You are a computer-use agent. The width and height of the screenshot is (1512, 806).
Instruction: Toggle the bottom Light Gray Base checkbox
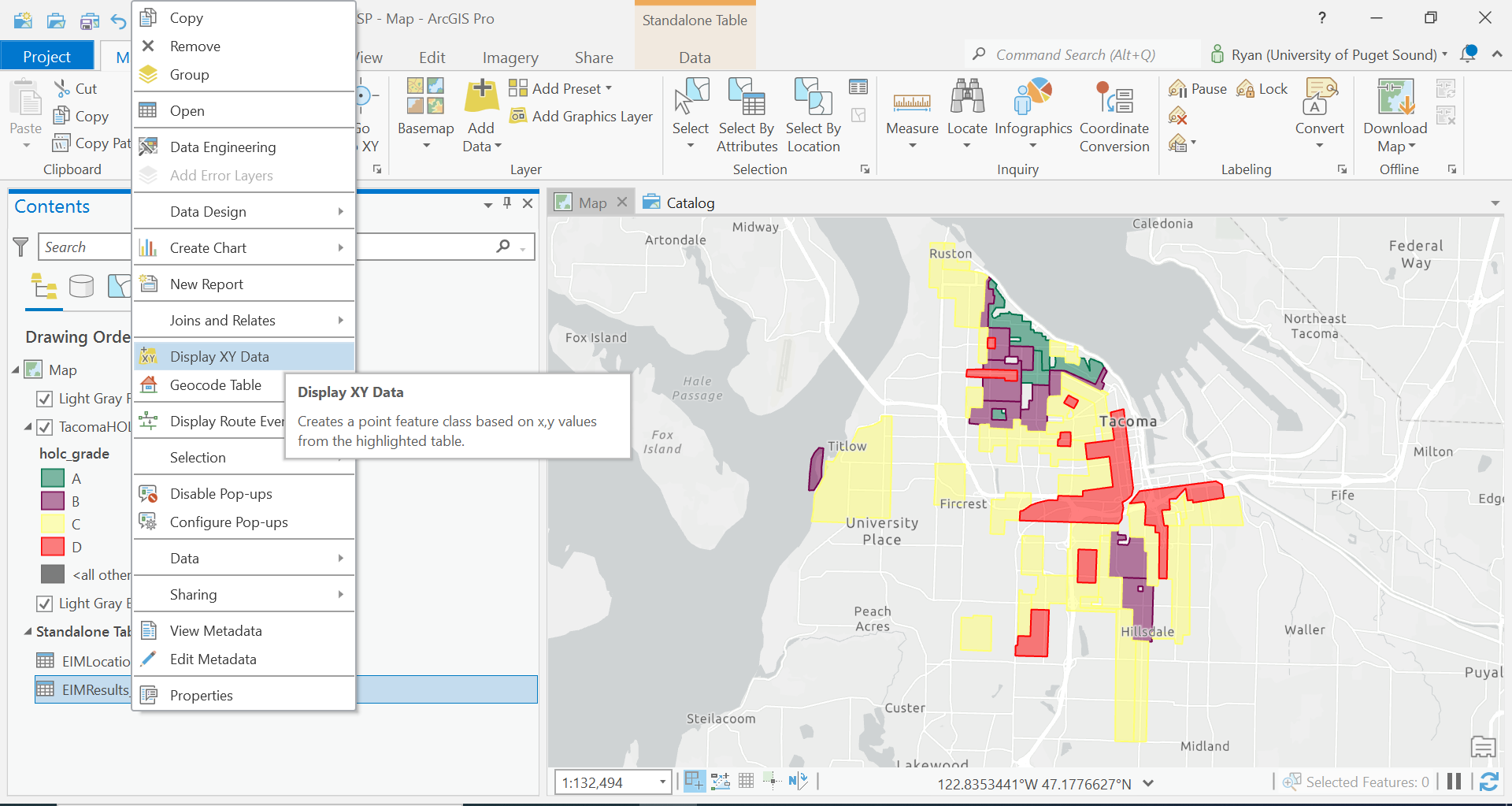pos(45,604)
